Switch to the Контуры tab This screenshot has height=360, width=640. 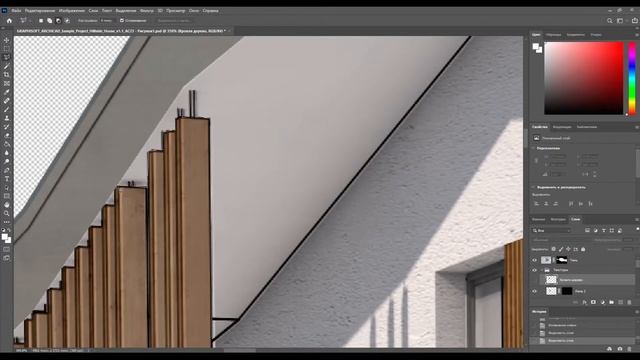[x=558, y=220]
